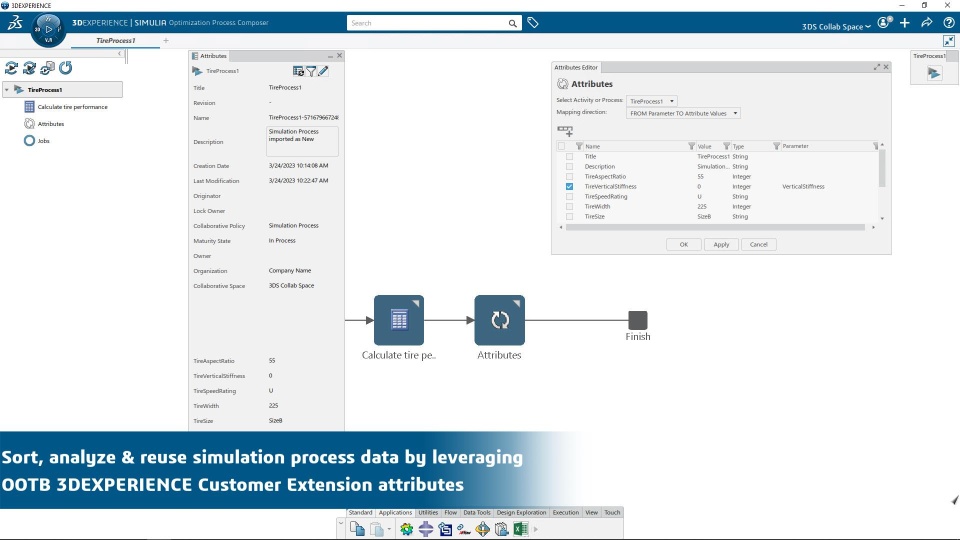Screen dimensions: 960x540
Task: Check the TireSpeedRating row checkbox
Action: [569, 197]
